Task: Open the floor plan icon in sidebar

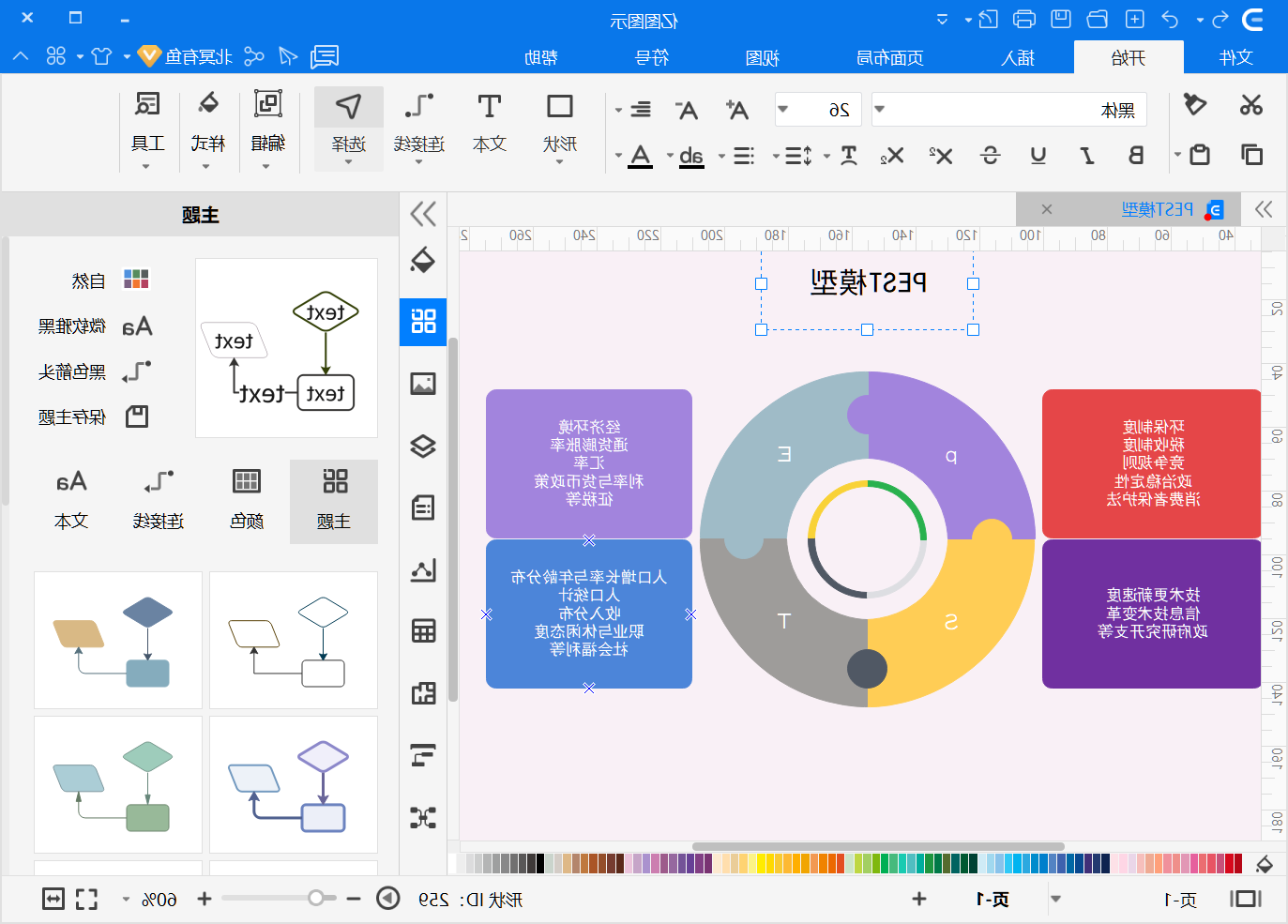Action: (x=423, y=692)
